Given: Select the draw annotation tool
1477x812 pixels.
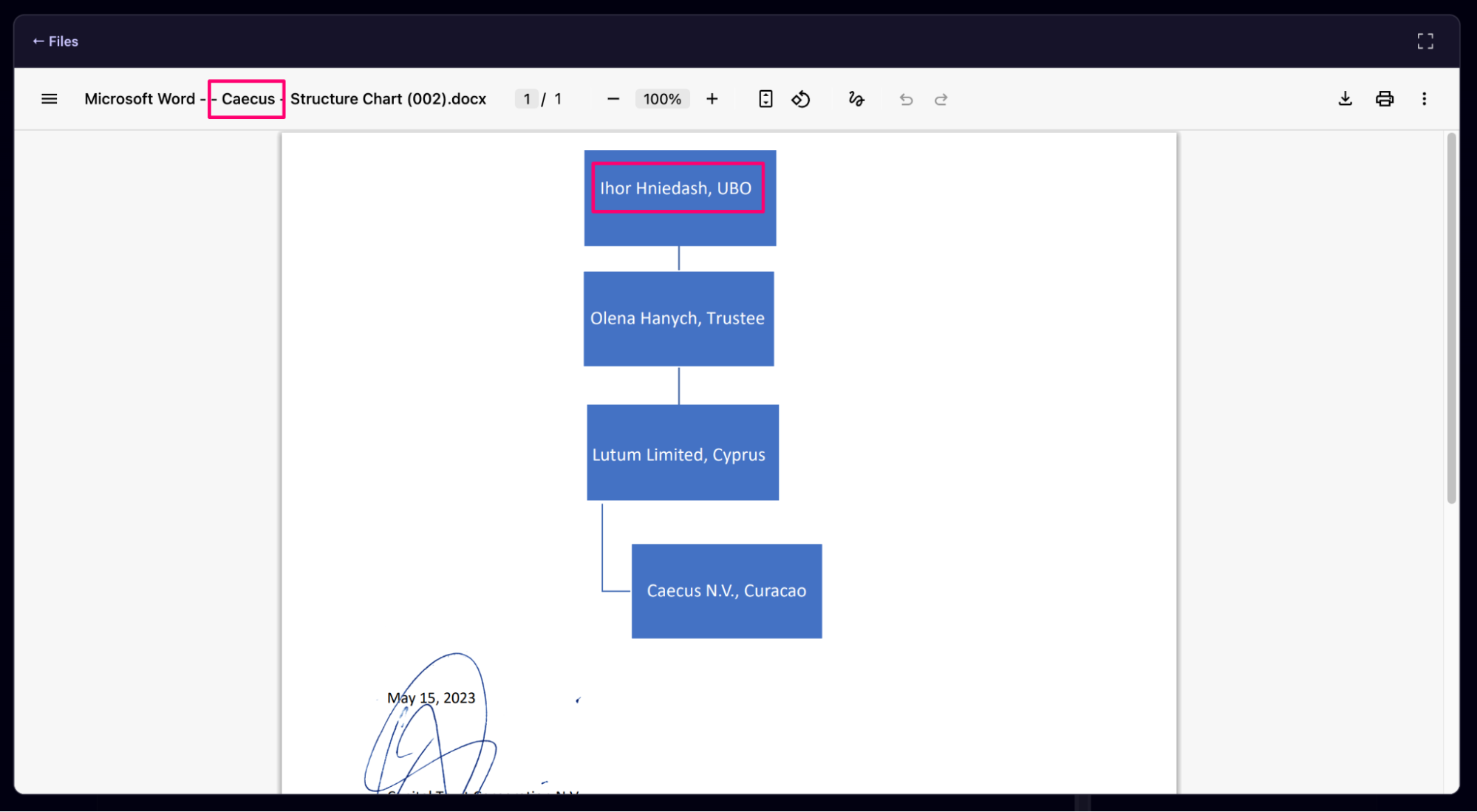Looking at the screenshot, I should click(x=856, y=99).
